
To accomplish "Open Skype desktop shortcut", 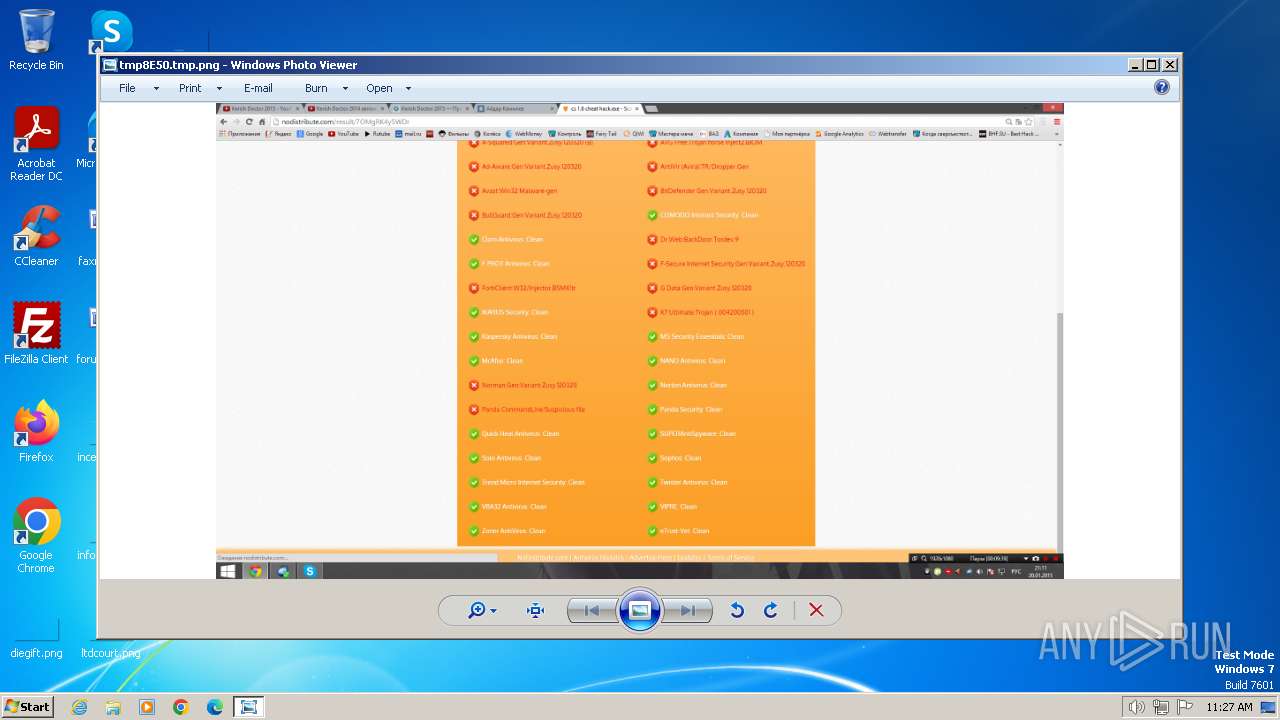I will [110, 32].
